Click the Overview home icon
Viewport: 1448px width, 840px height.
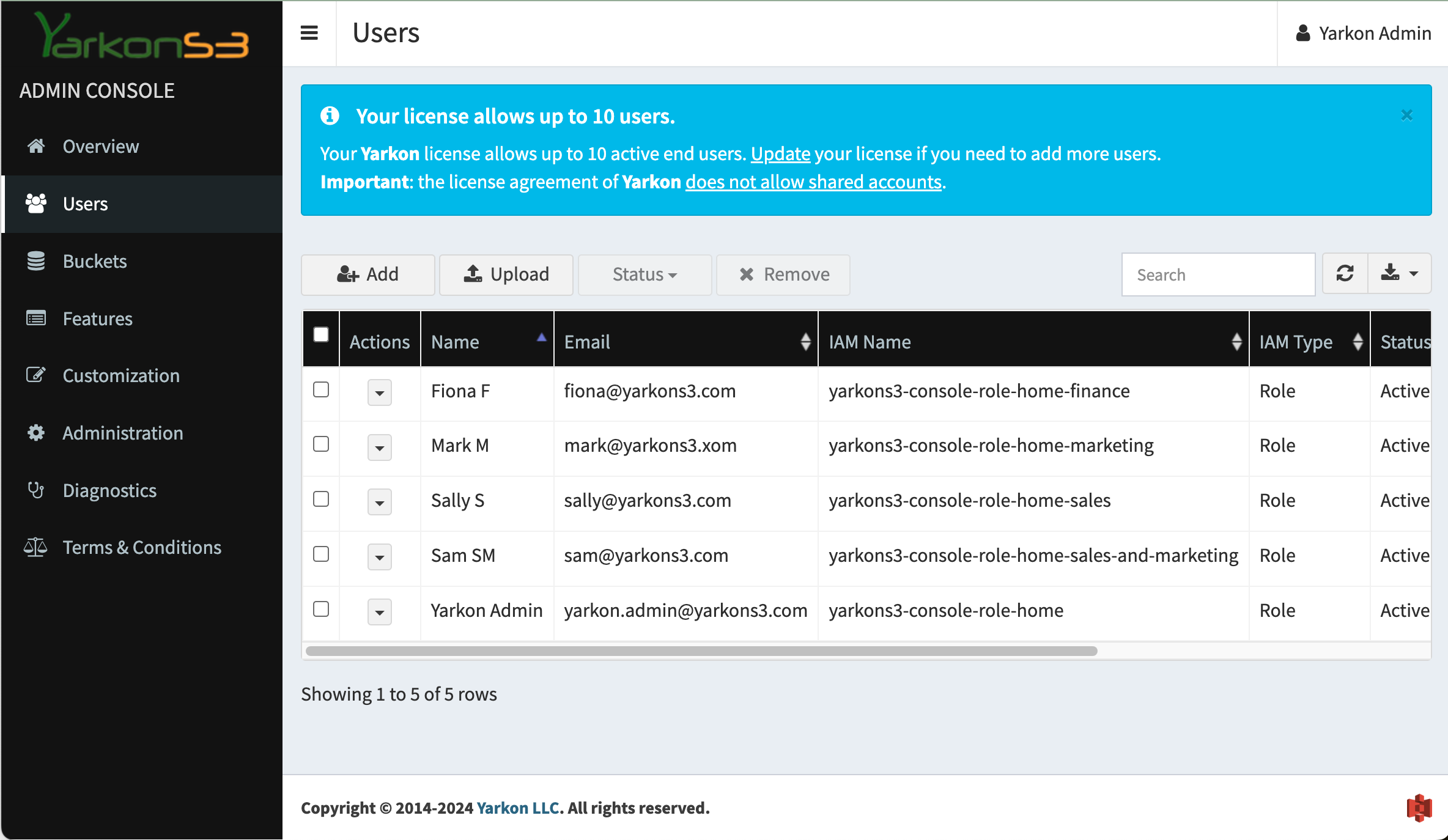click(x=36, y=146)
